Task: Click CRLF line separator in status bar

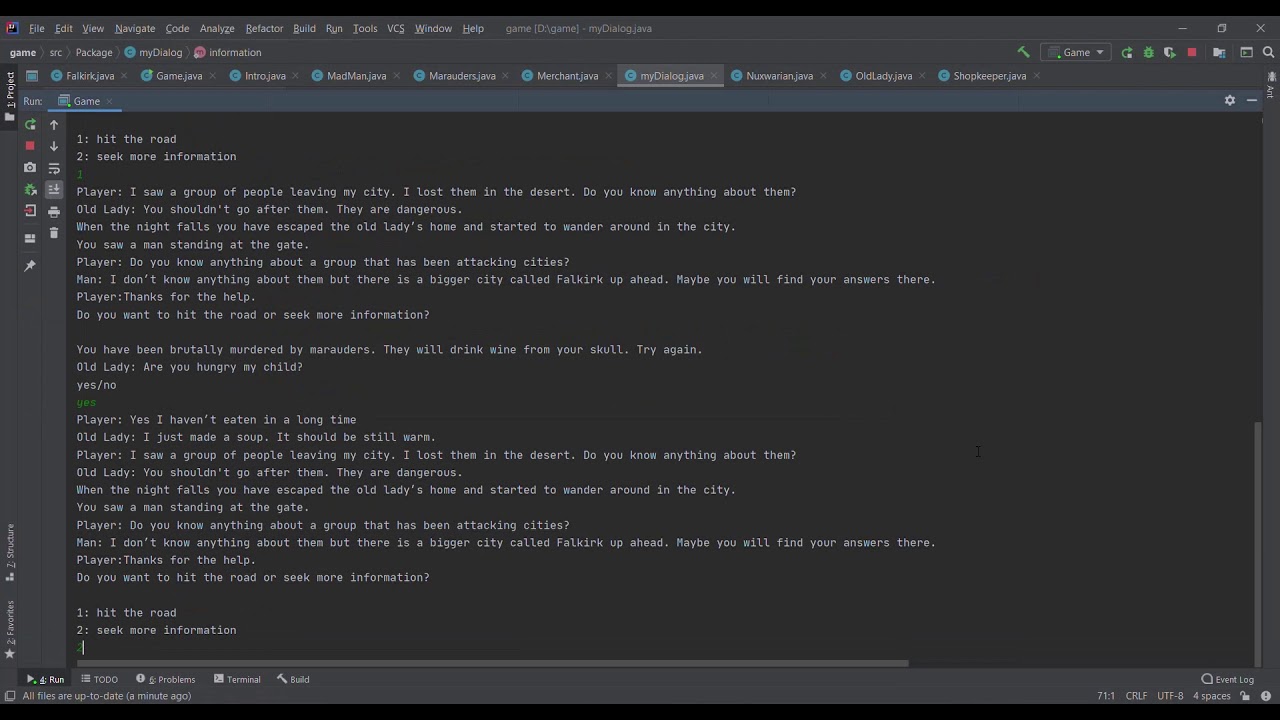Action: pos(1136,696)
